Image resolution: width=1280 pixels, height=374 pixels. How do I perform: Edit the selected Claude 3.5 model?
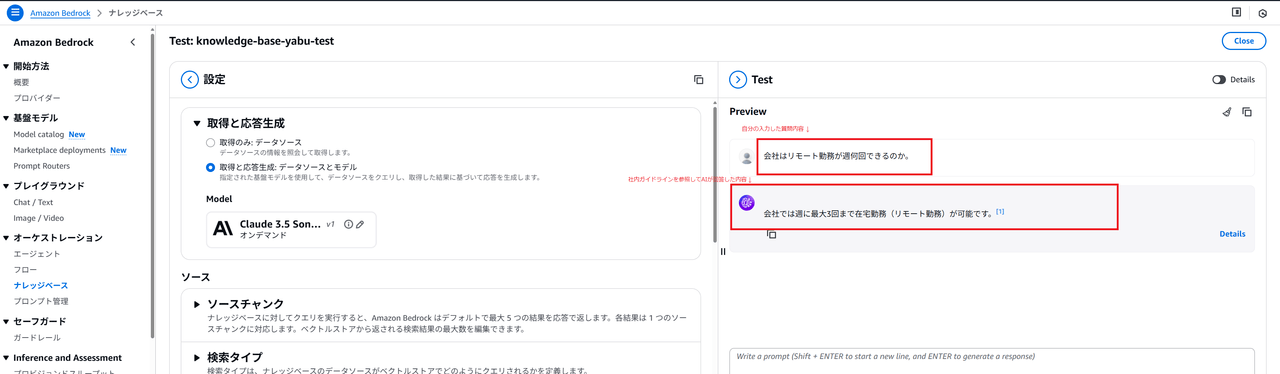click(360, 225)
